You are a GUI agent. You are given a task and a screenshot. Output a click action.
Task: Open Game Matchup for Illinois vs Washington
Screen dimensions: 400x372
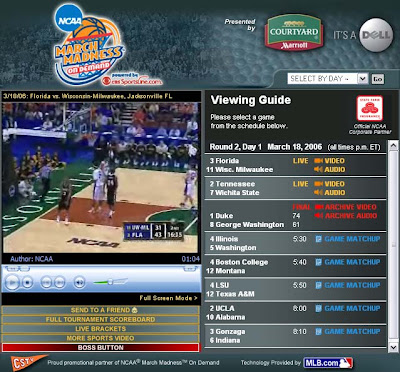(348, 239)
